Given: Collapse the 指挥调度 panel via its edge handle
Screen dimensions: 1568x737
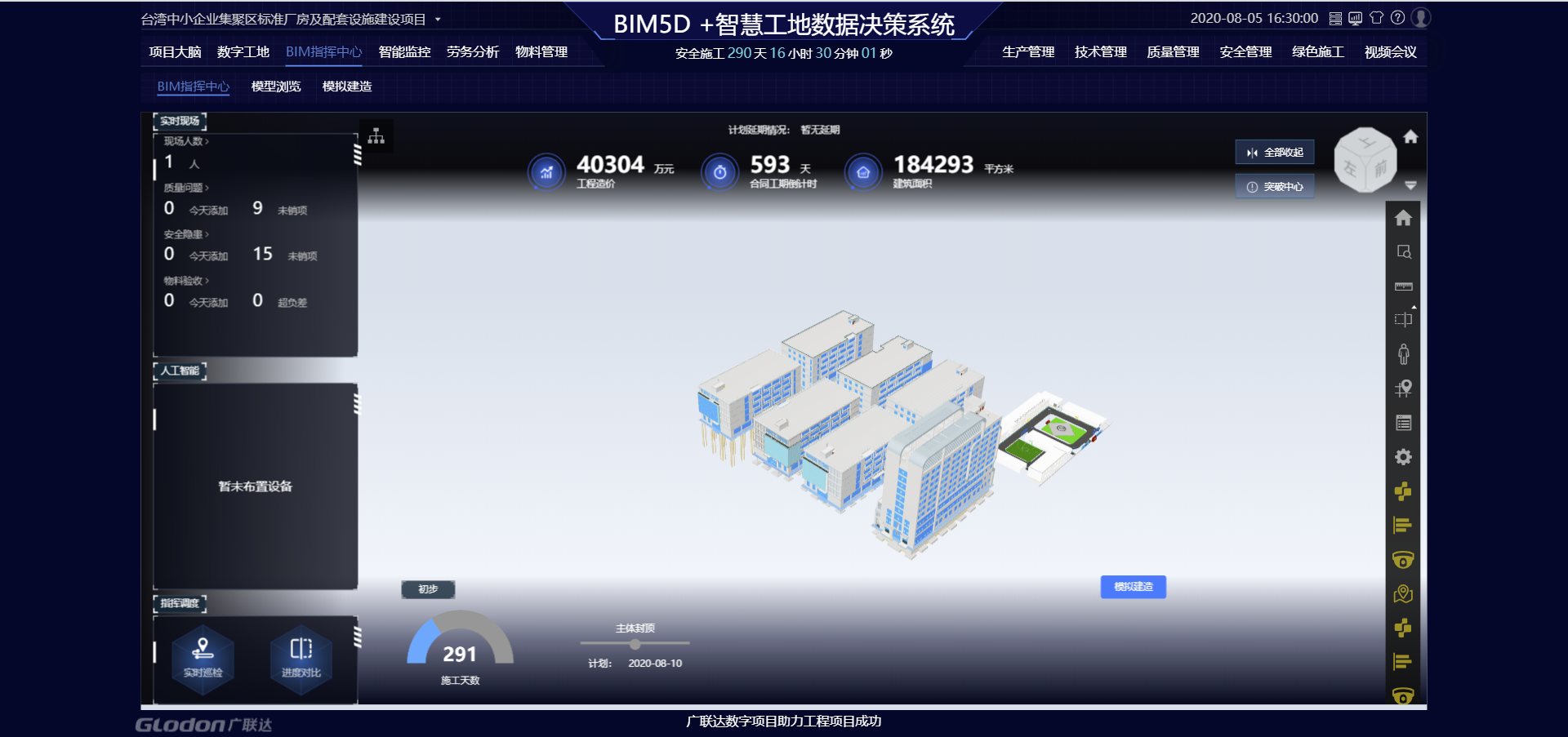Looking at the screenshot, I should tap(357, 637).
